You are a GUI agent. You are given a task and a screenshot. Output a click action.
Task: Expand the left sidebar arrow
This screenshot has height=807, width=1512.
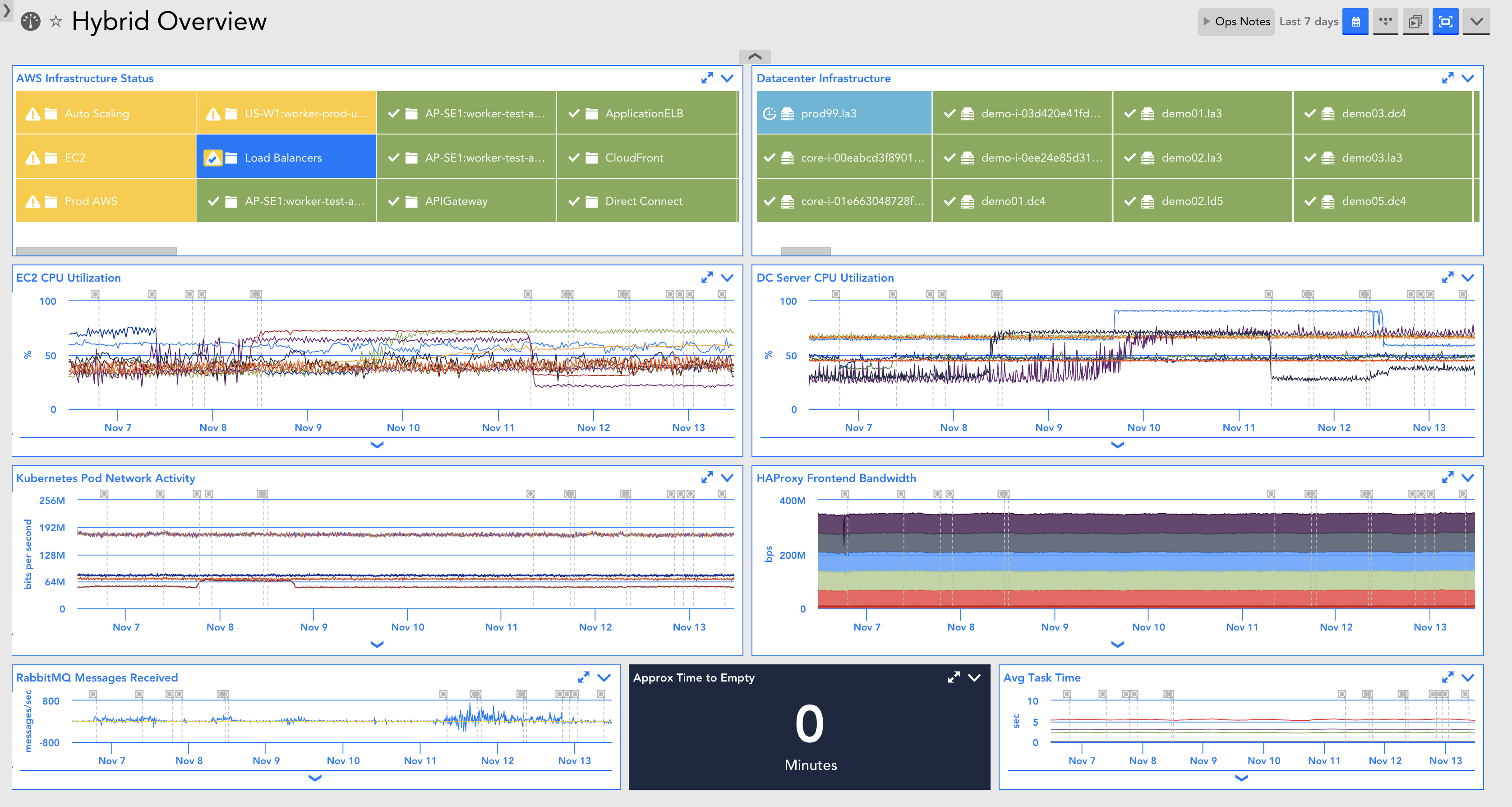(6, 10)
